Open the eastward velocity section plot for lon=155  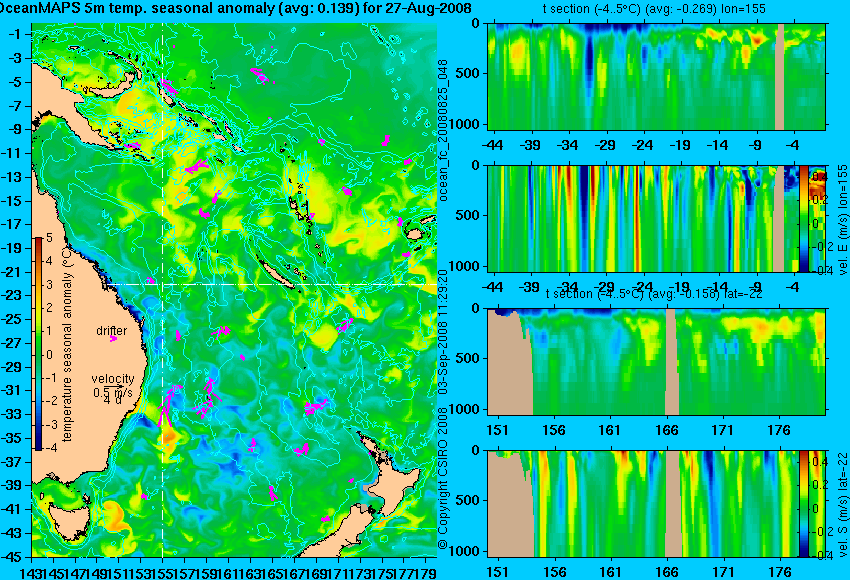[x=643, y=218]
